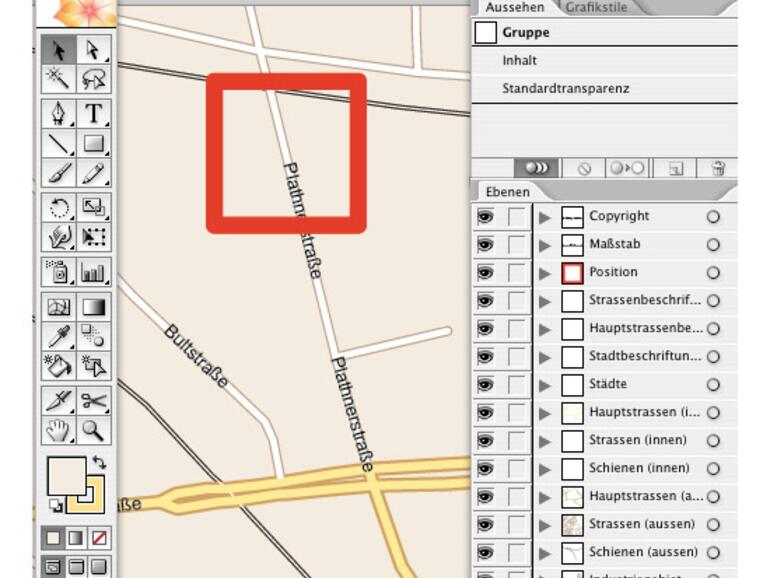Select the black arrow Selection tool
Screen dimensions: 770x578
click(x=59, y=50)
